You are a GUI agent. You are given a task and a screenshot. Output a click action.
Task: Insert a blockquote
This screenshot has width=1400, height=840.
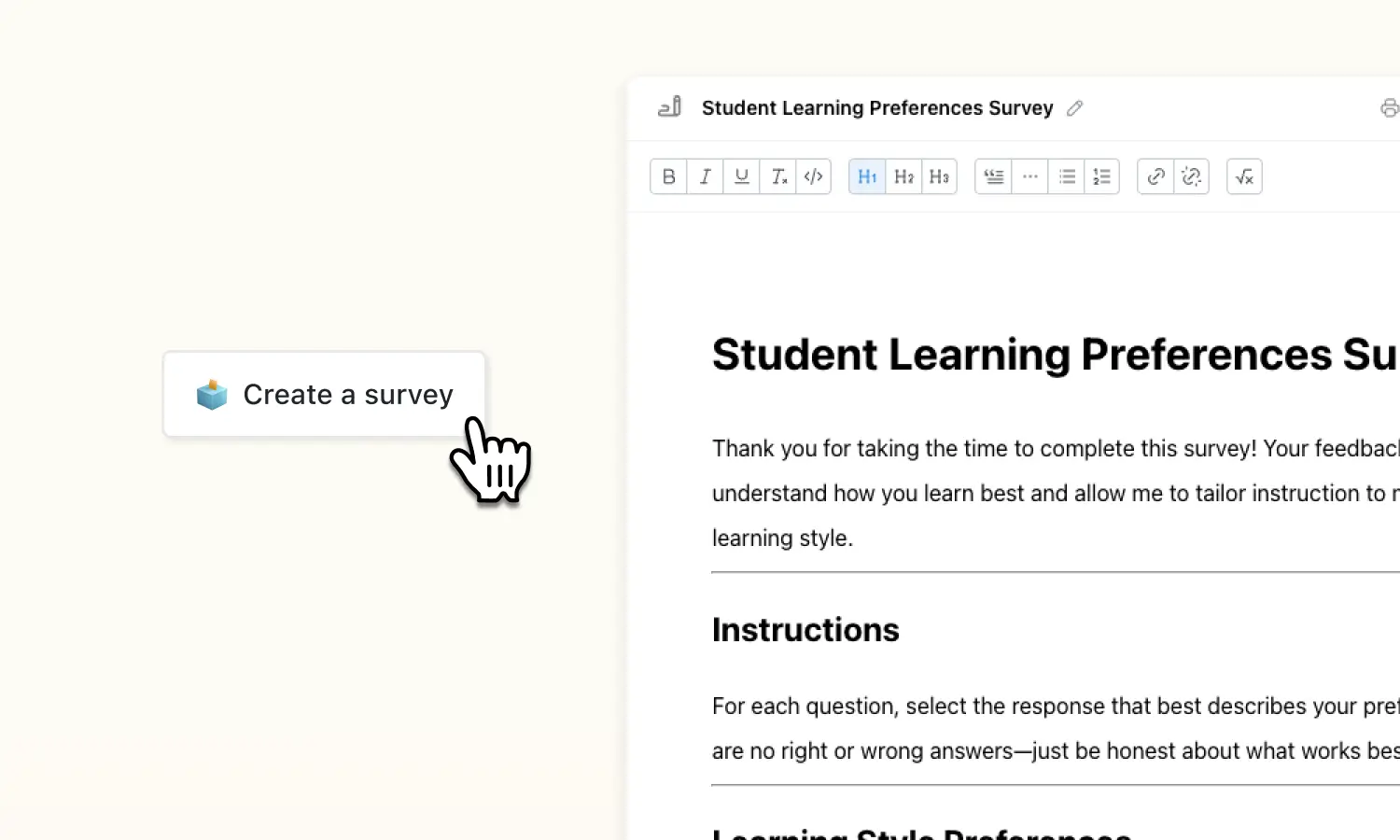tap(993, 176)
